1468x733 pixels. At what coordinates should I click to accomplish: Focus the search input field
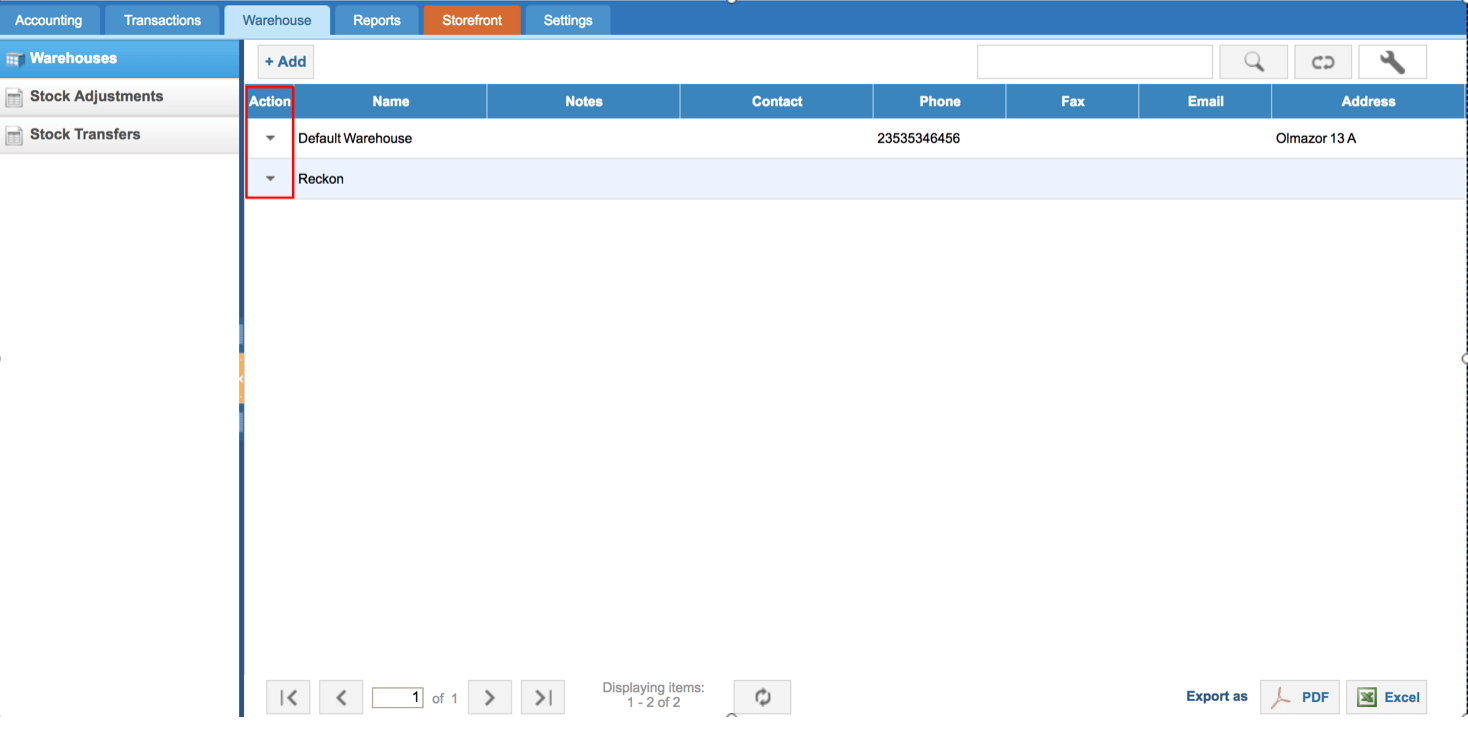pos(1095,62)
